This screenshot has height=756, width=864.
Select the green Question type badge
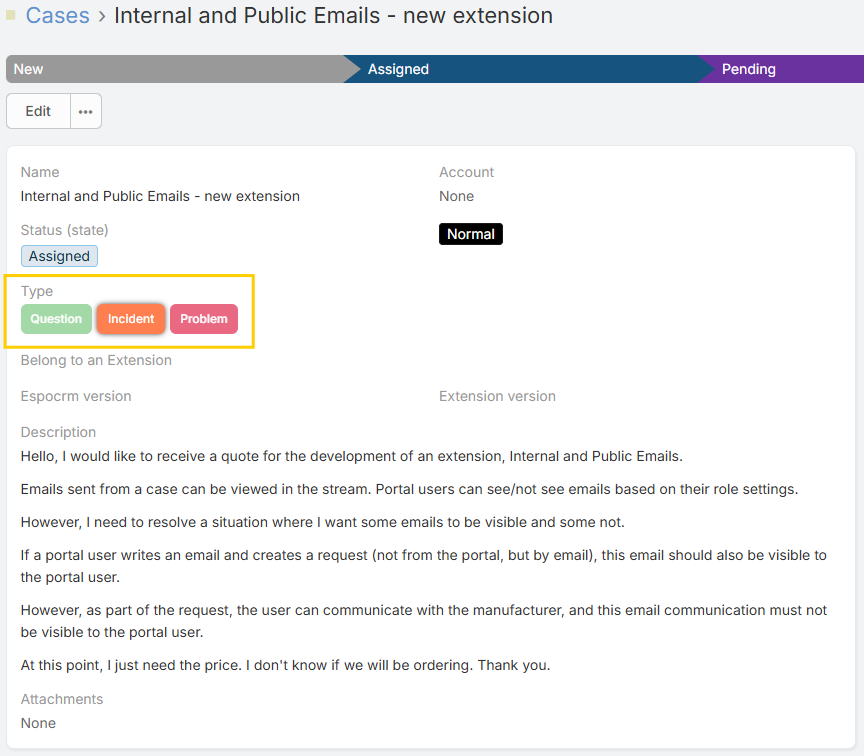(56, 319)
